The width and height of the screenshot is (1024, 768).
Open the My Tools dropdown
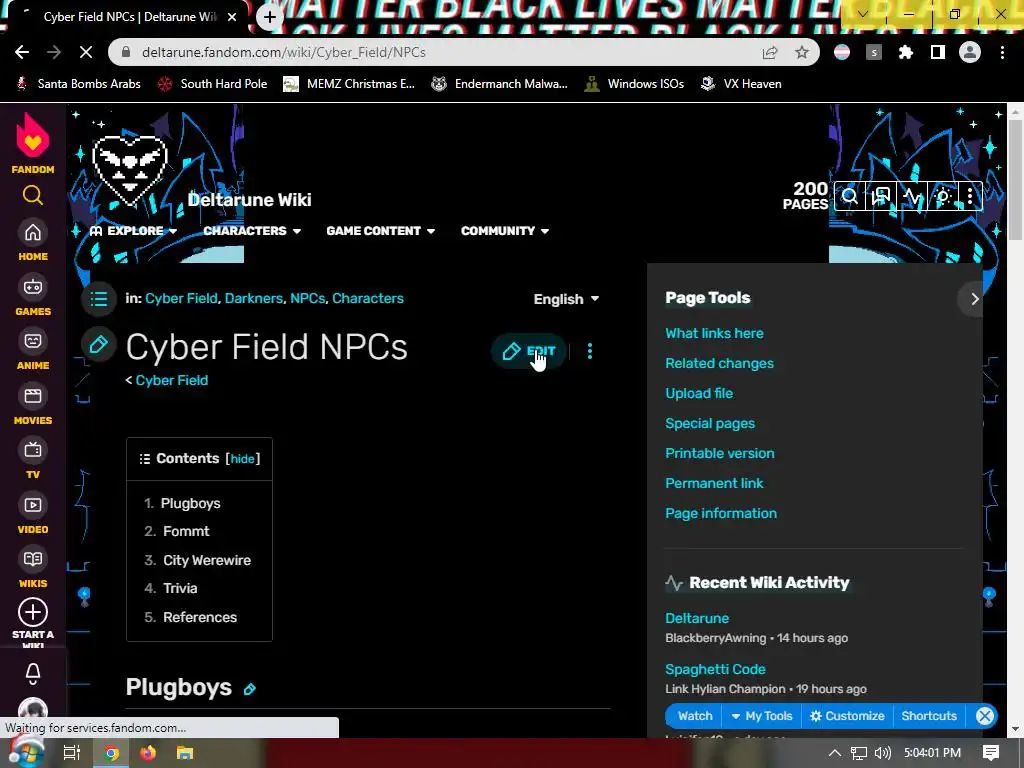coord(761,716)
